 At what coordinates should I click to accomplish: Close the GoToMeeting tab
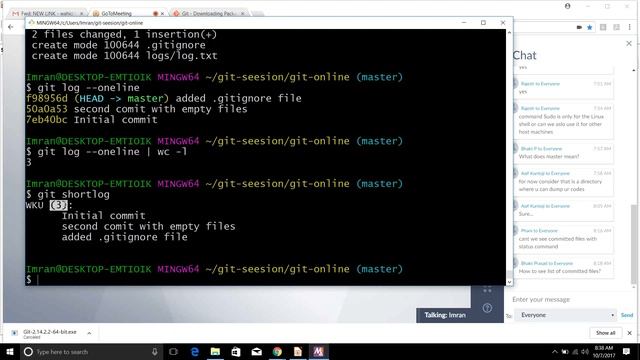tap(162, 13)
